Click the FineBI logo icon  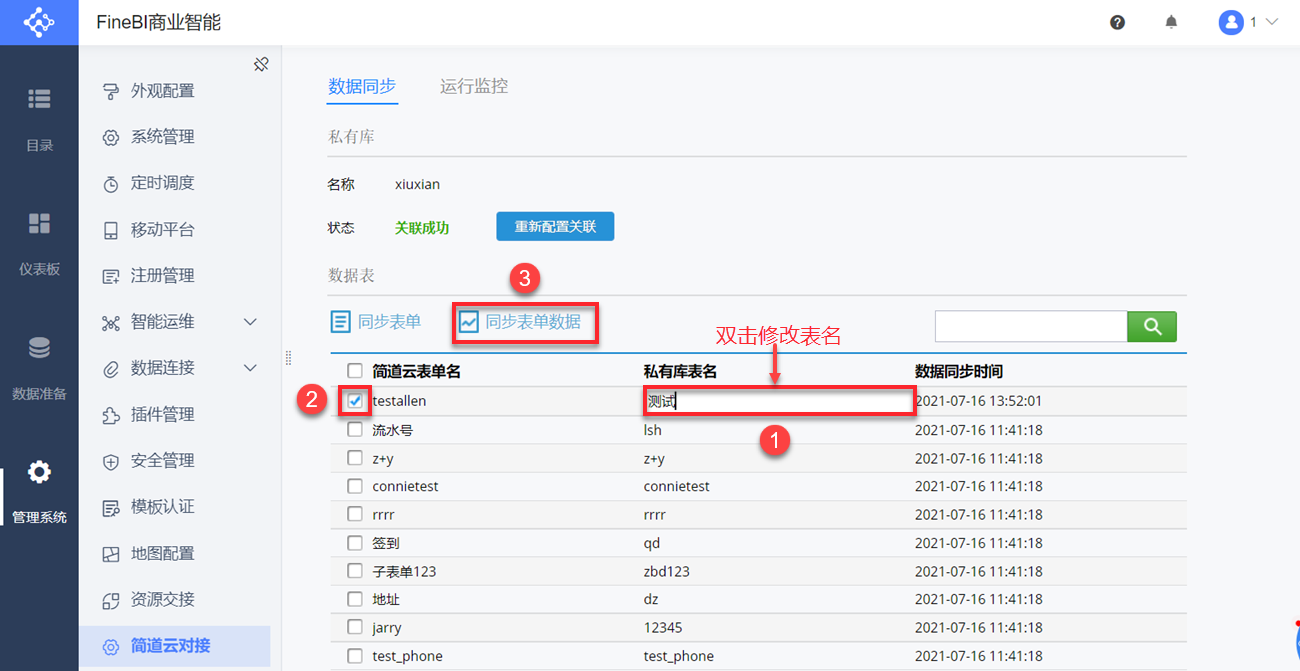pyautogui.click(x=39, y=22)
